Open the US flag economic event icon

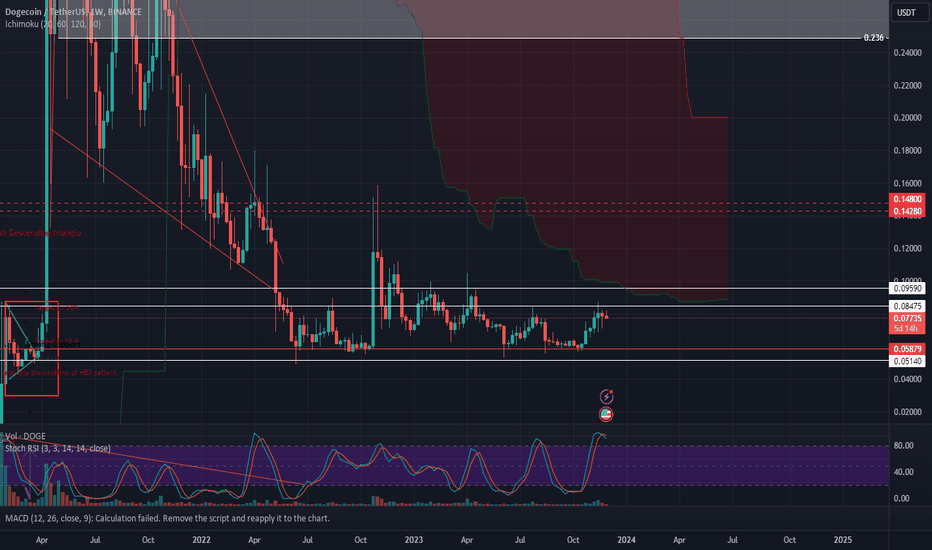point(606,414)
